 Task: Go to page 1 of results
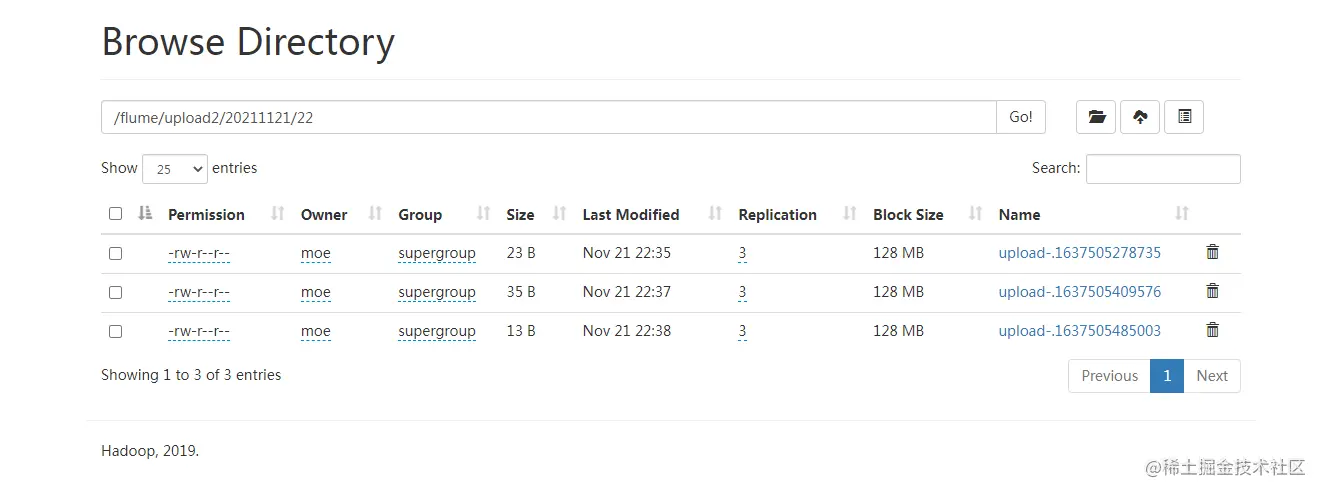pyautogui.click(x=1166, y=376)
